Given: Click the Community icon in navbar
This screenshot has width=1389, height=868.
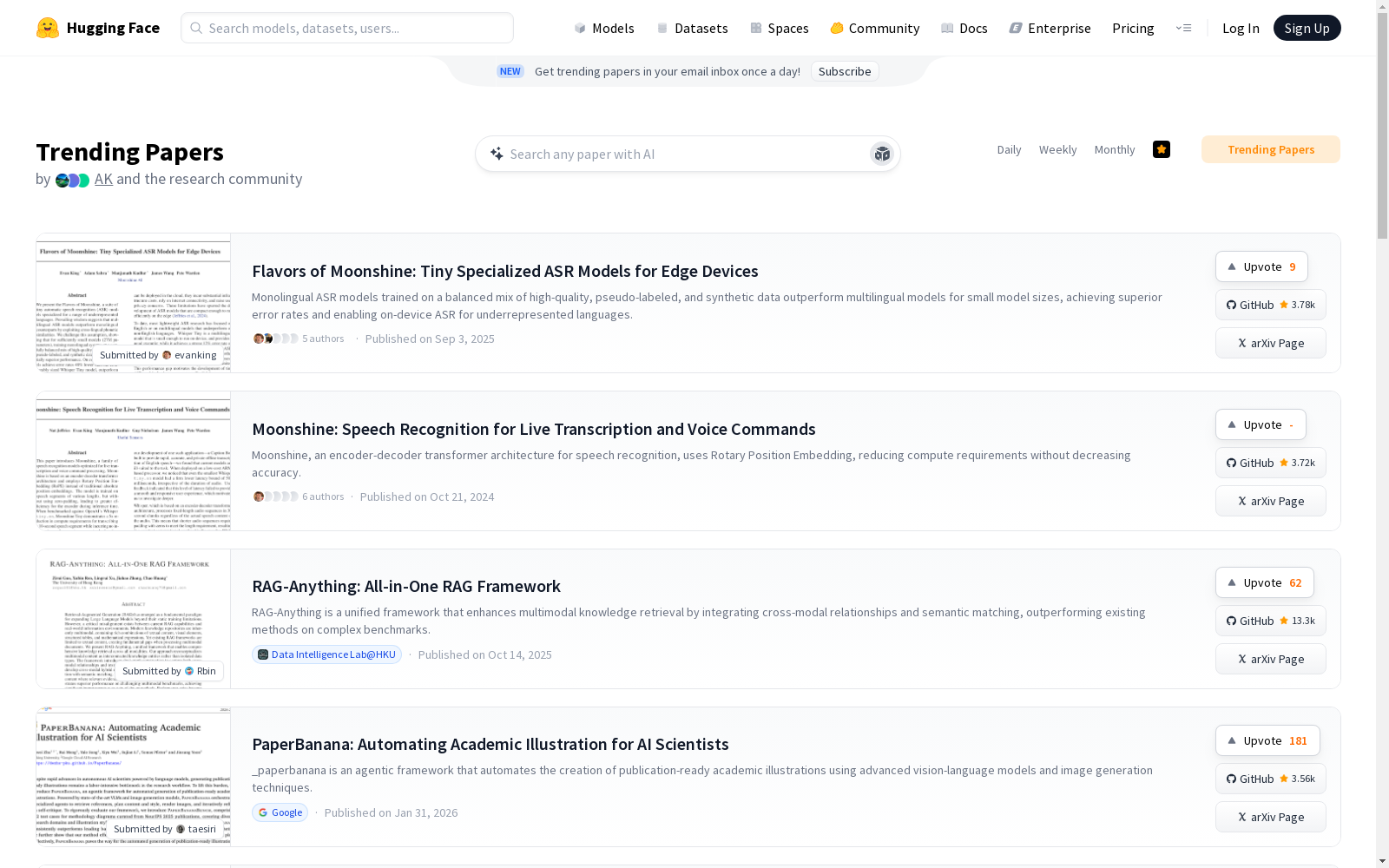Looking at the screenshot, I should (x=837, y=28).
